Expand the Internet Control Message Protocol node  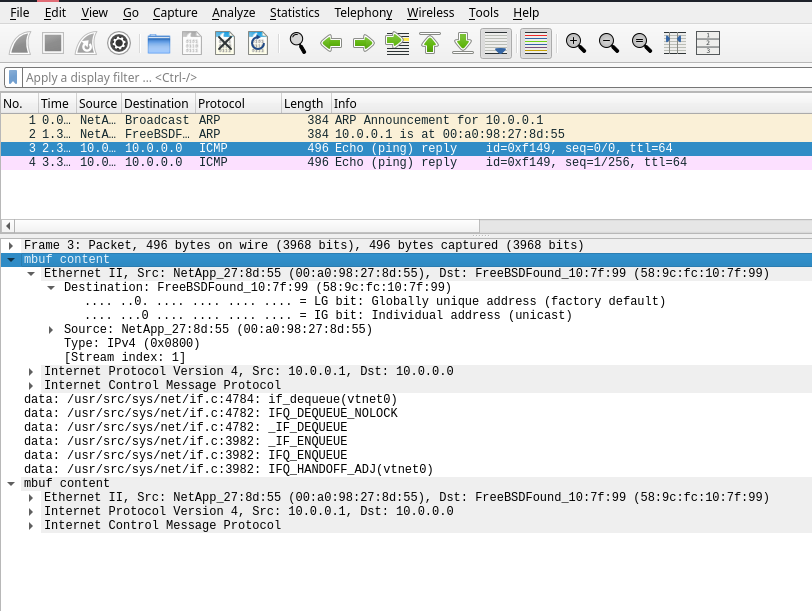(31, 385)
